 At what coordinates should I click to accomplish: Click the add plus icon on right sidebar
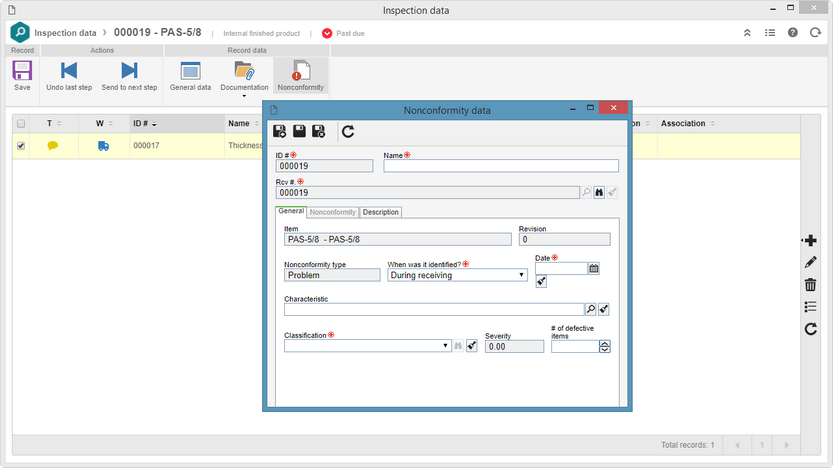[810, 241]
